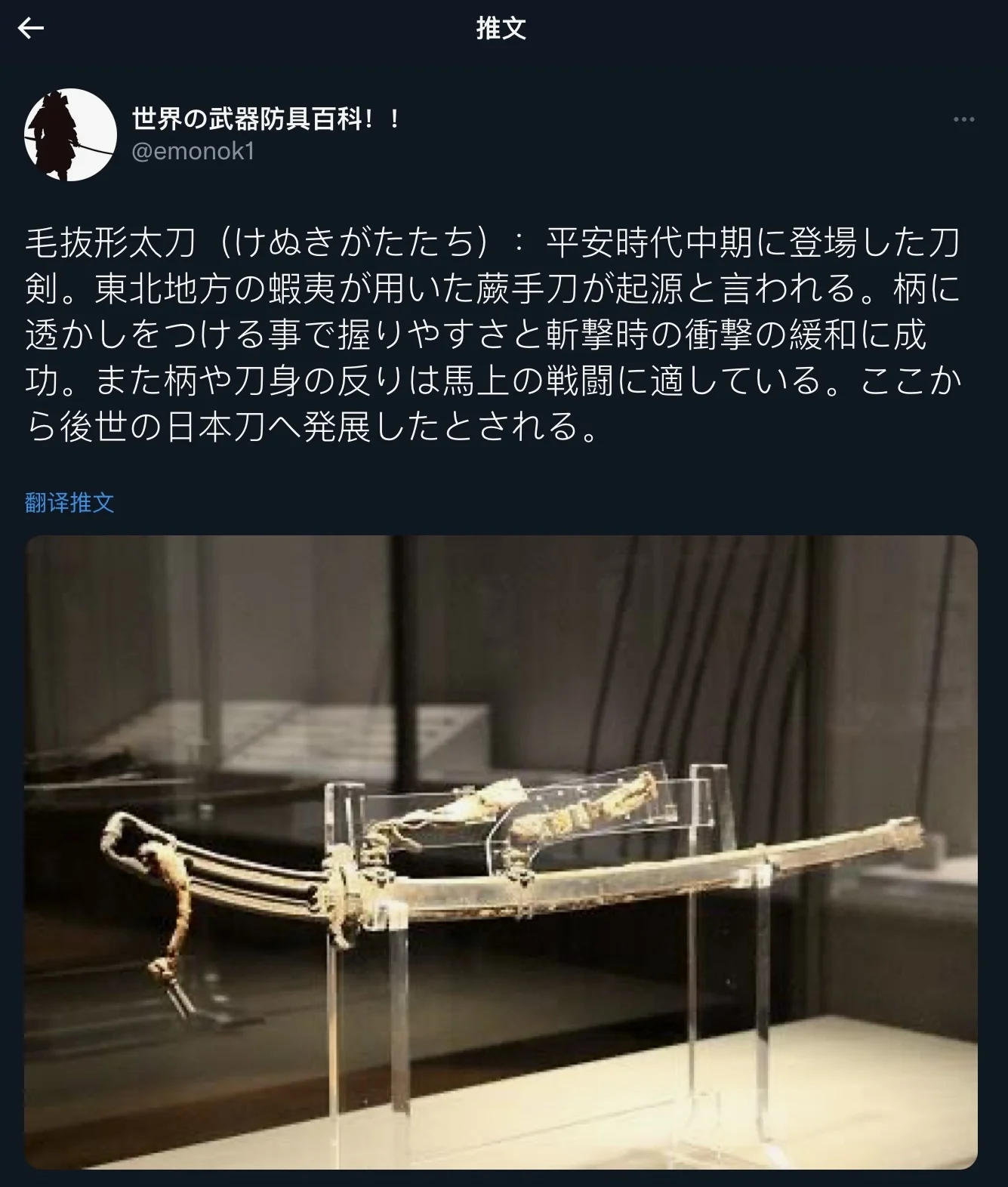This screenshot has width=1008, height=1187.
Task: Open the samurai silhouette profile avatar
Action: coord(71,134)
